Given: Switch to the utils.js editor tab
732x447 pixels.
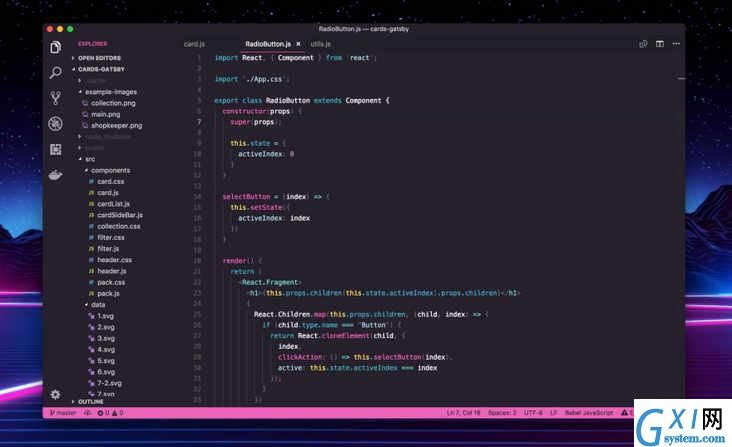Looking at the screenshot, I should coord(321,44).
